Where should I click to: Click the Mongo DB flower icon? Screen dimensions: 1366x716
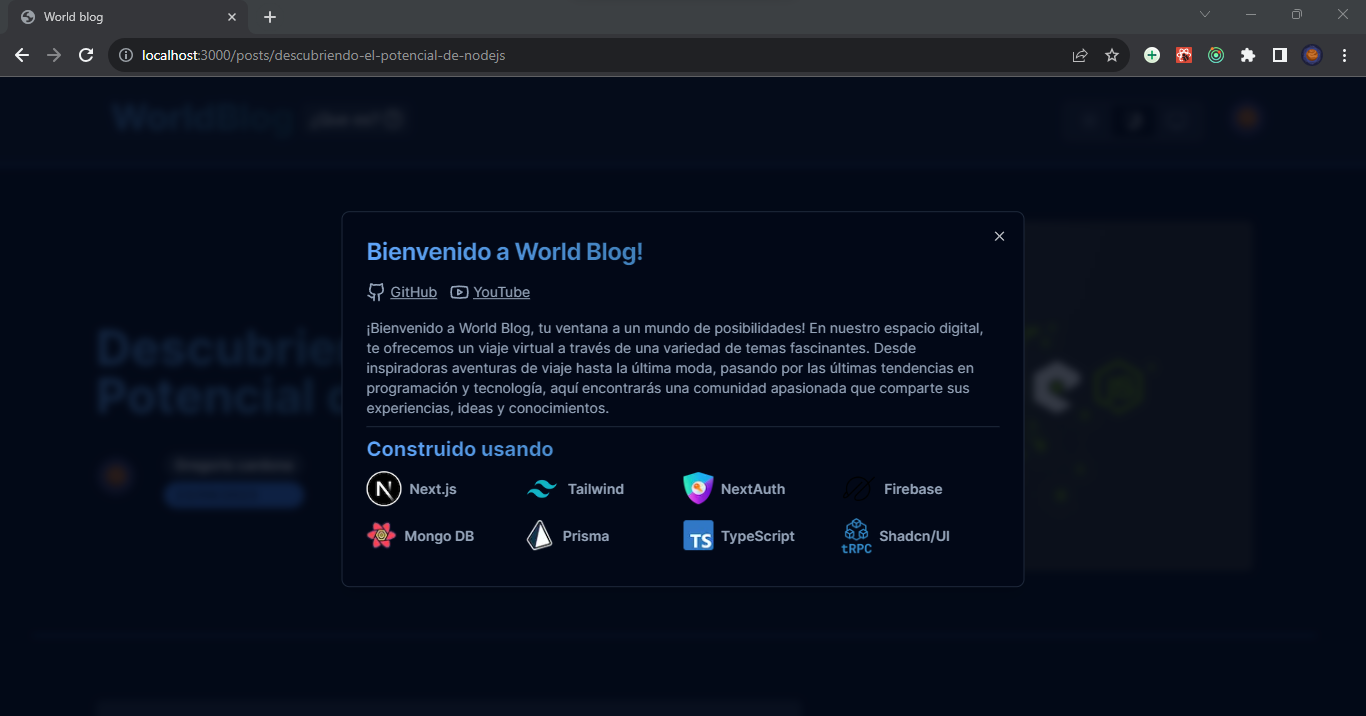[383, 535]
